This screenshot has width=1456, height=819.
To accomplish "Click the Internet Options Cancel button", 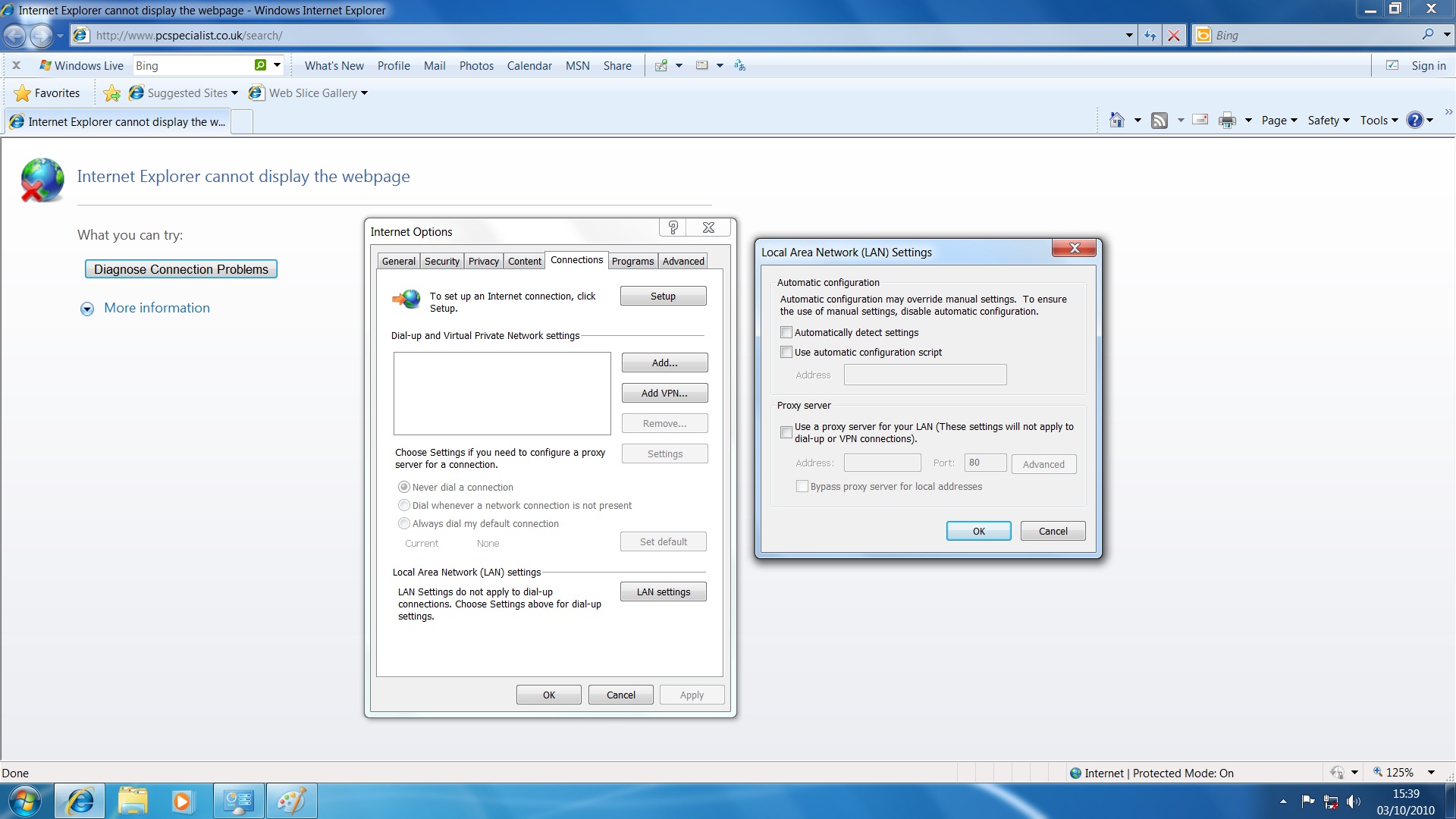I will pyautogui.click(x=620, y=695).
